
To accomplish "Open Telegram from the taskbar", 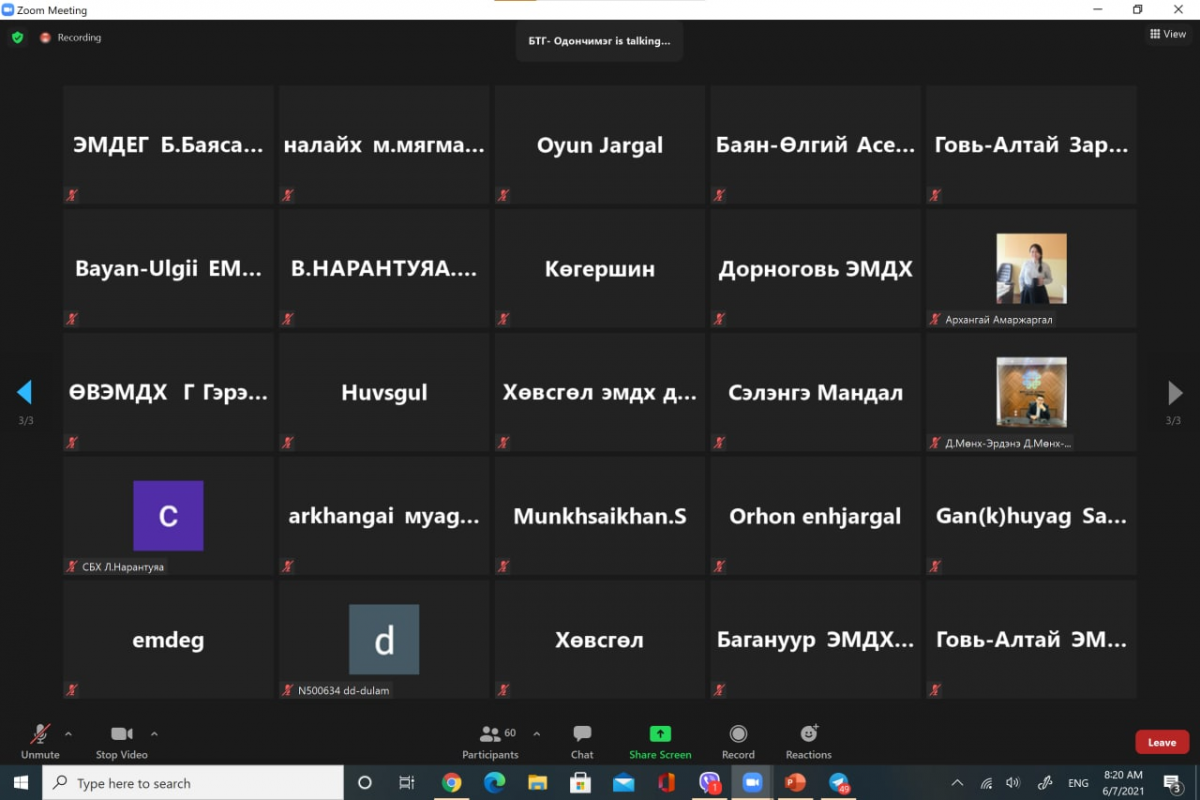I will click(x=838, y=783).
